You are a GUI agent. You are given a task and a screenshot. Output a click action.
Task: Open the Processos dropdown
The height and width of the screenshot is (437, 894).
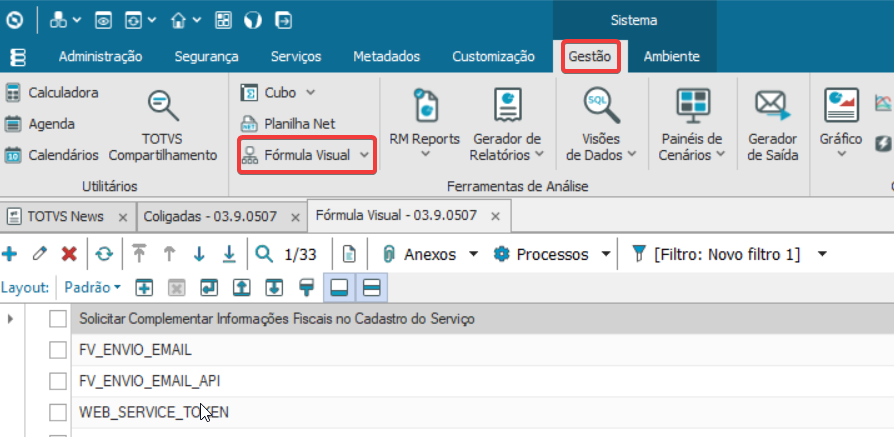click(x=606, y=254)
